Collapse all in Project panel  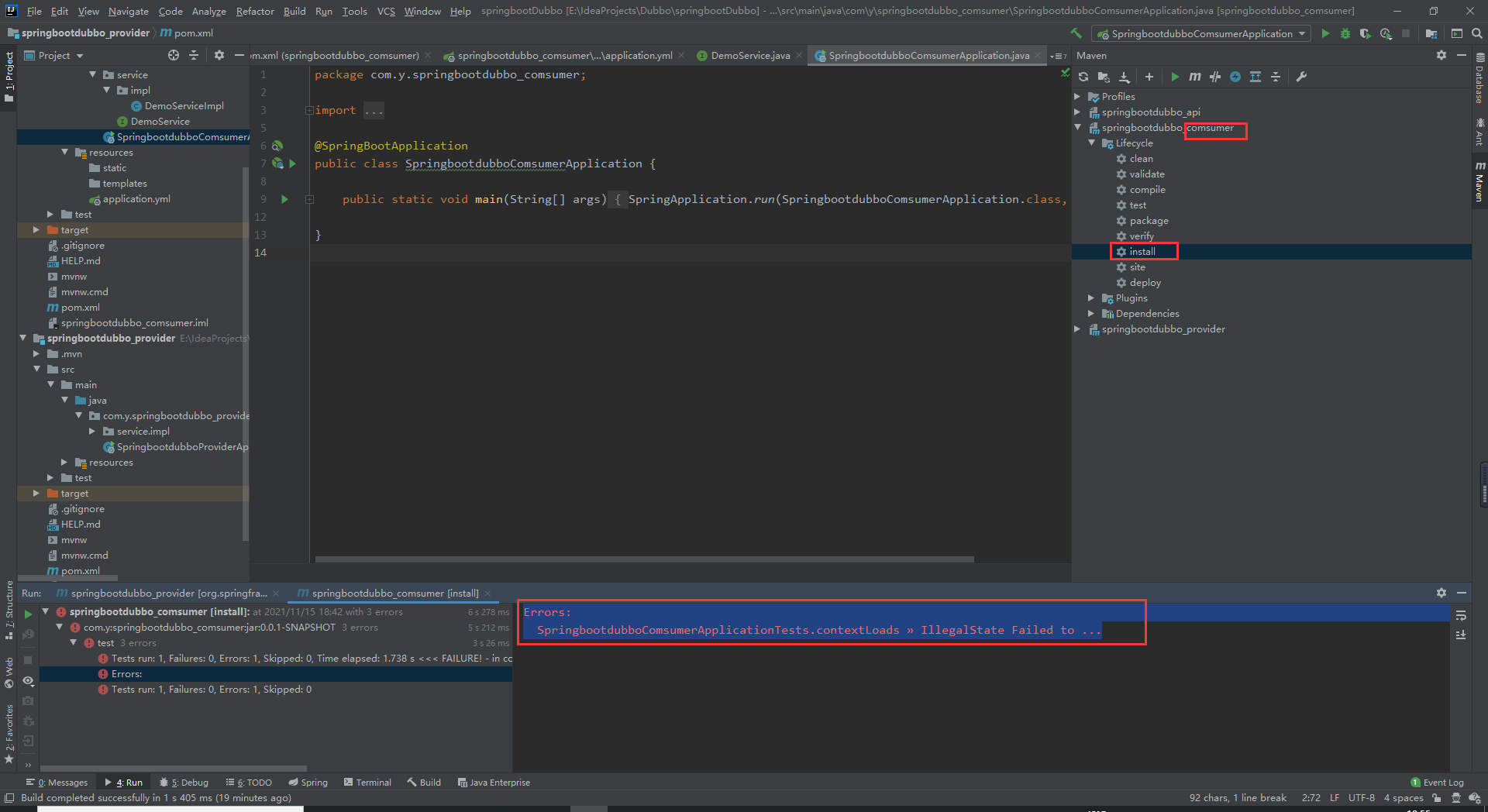tap(194, 55)
